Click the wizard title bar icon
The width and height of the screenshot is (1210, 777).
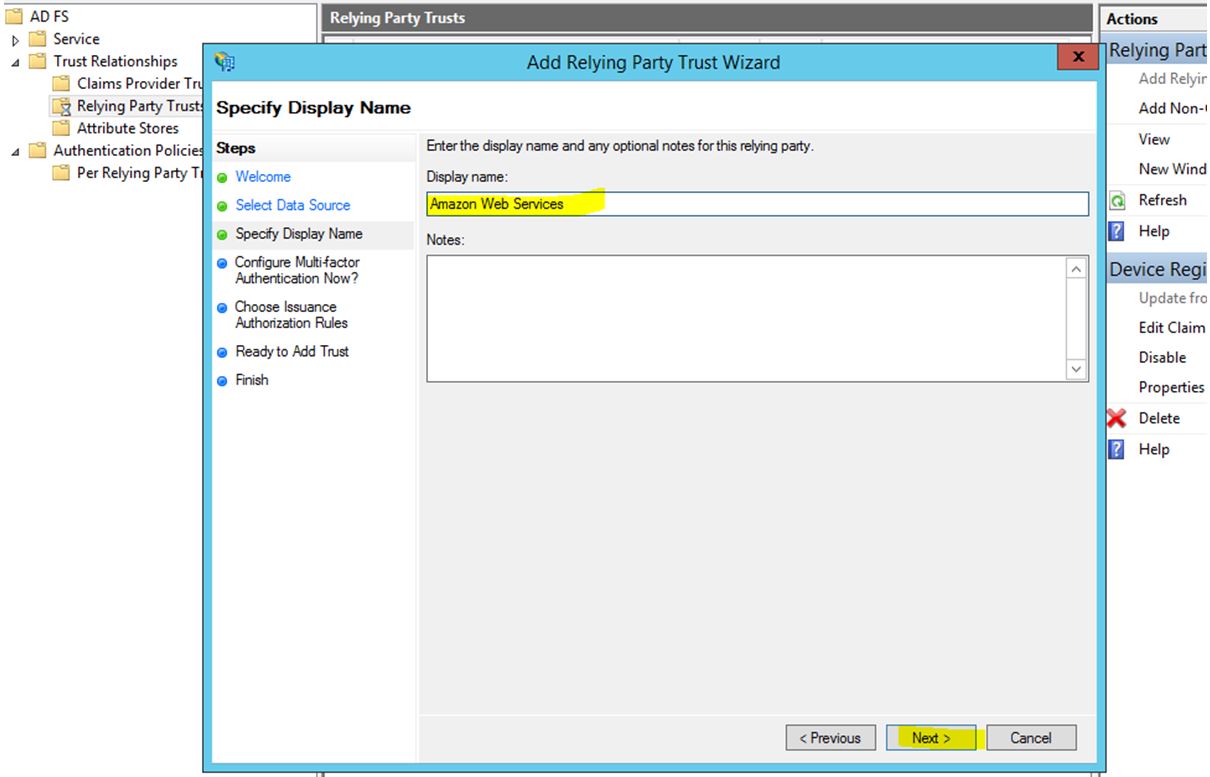[x=224, y=61]
